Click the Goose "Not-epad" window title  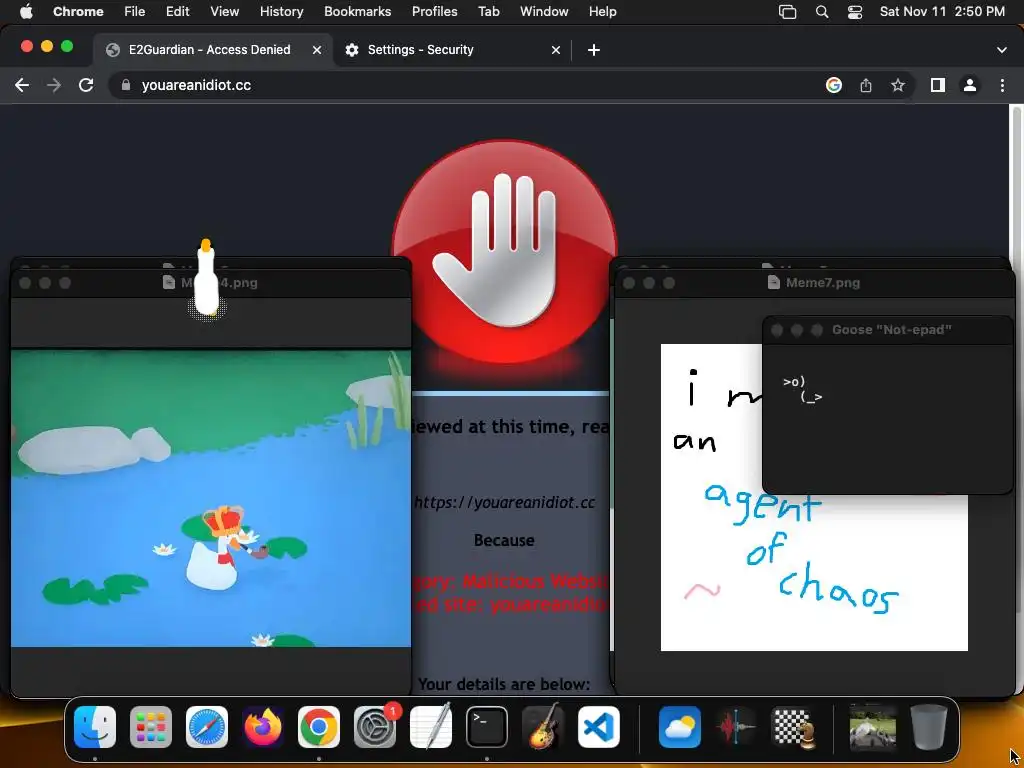[891, 330]
